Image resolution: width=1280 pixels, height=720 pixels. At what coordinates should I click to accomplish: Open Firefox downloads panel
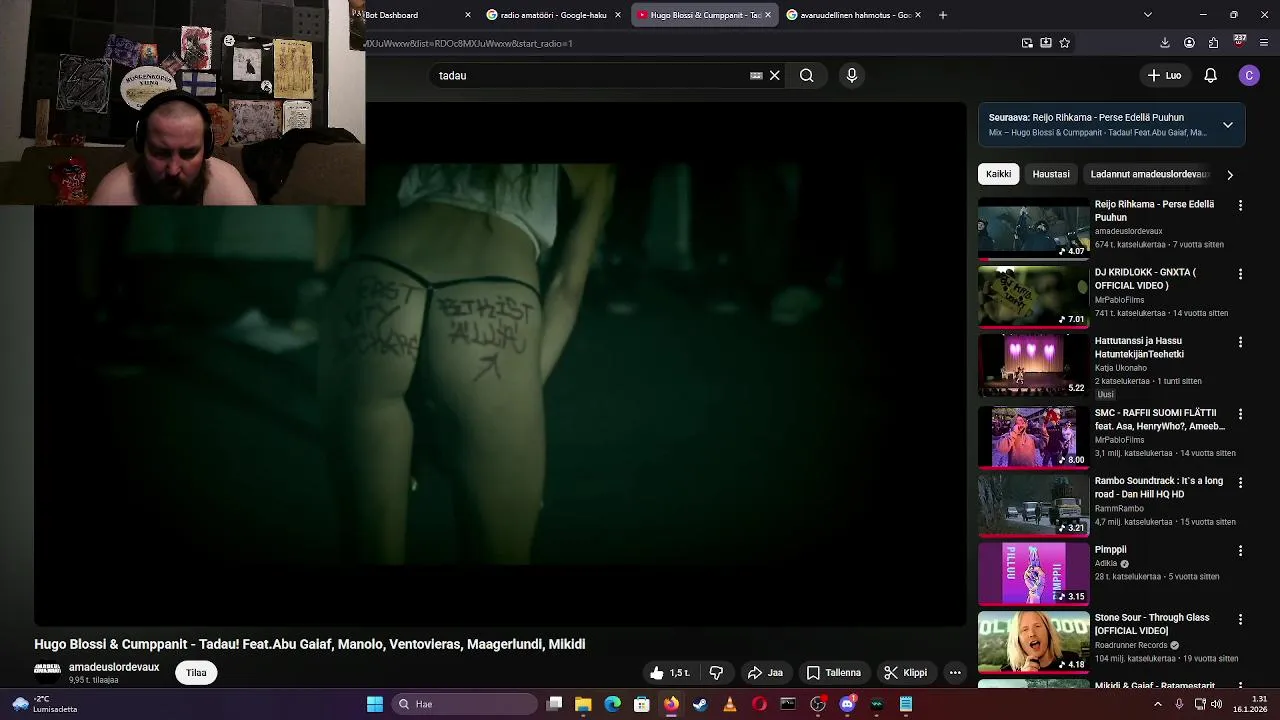point(1165,43)
